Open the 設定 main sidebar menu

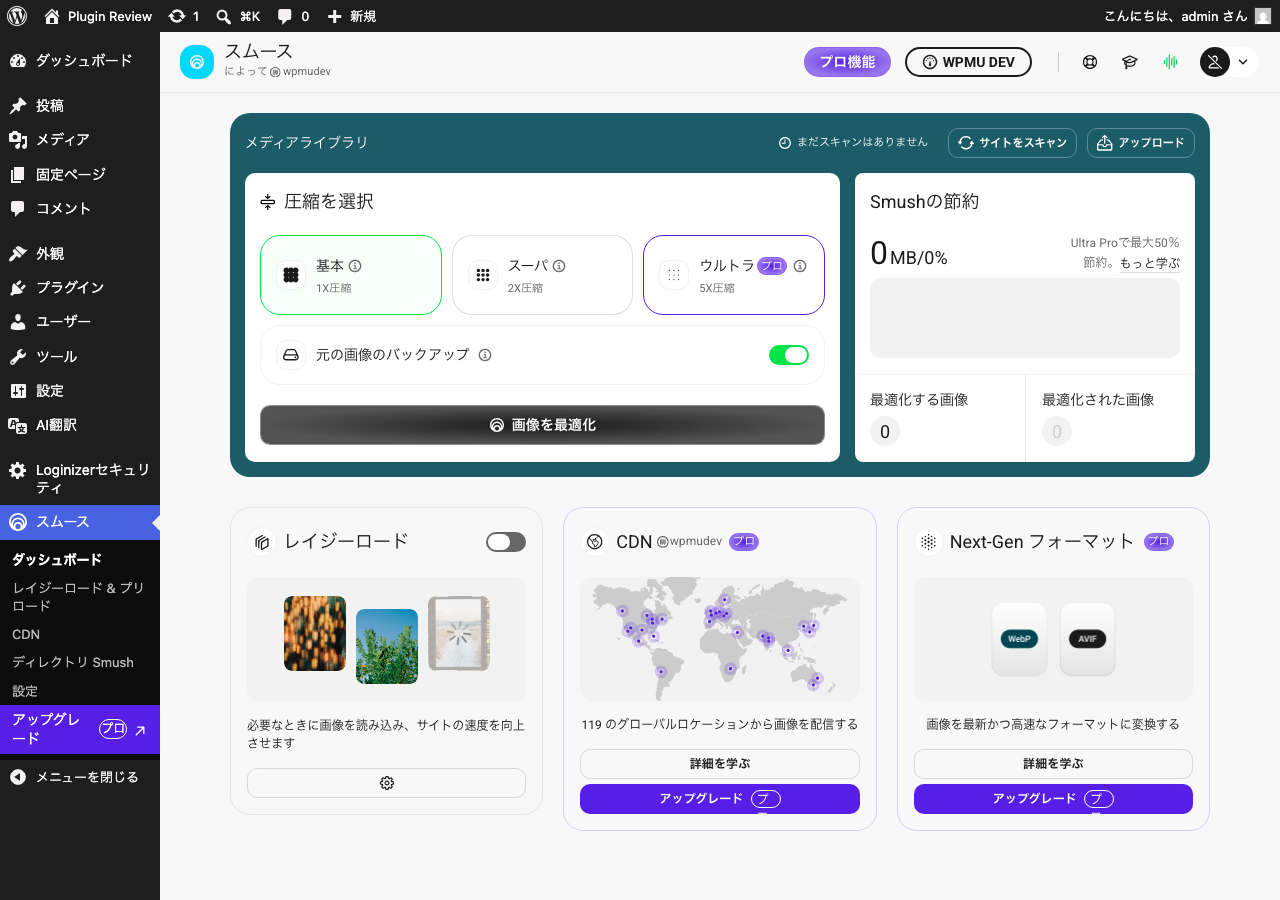(x=80, y=391)
